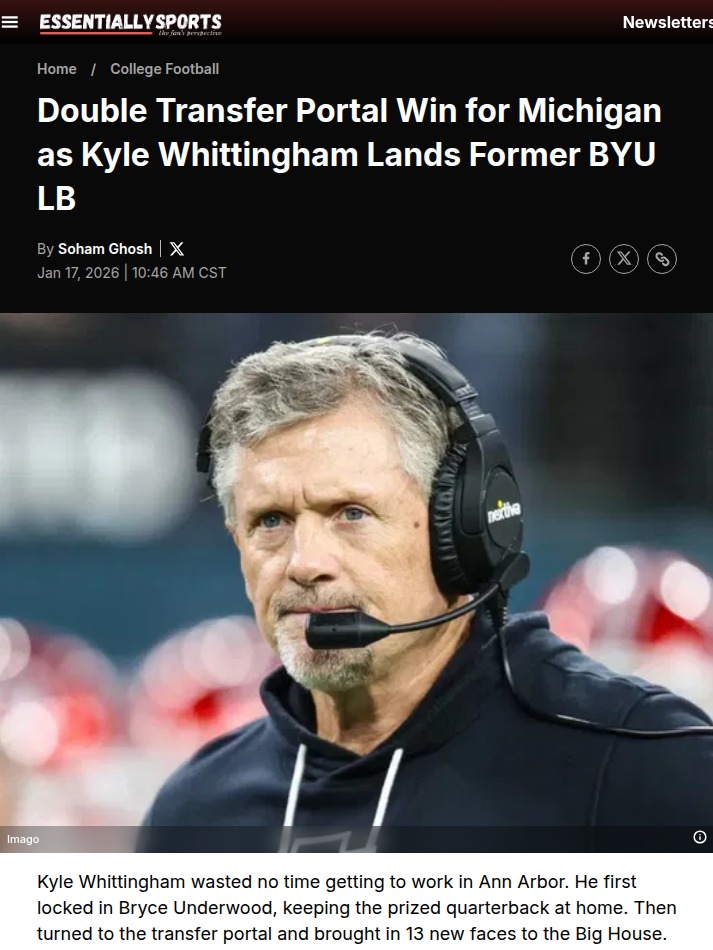Click the Double Transfer Portal Win headline

click(x=349, y=153)
